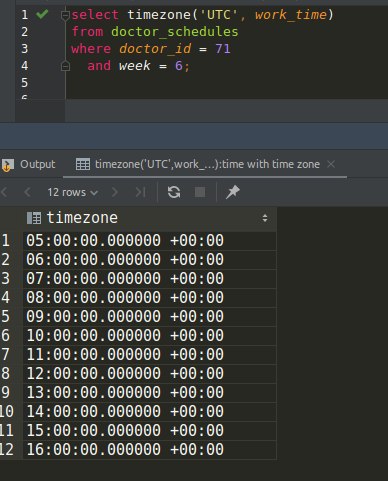
Task: Click the select keyword in the editor
Action: (95, 15)
